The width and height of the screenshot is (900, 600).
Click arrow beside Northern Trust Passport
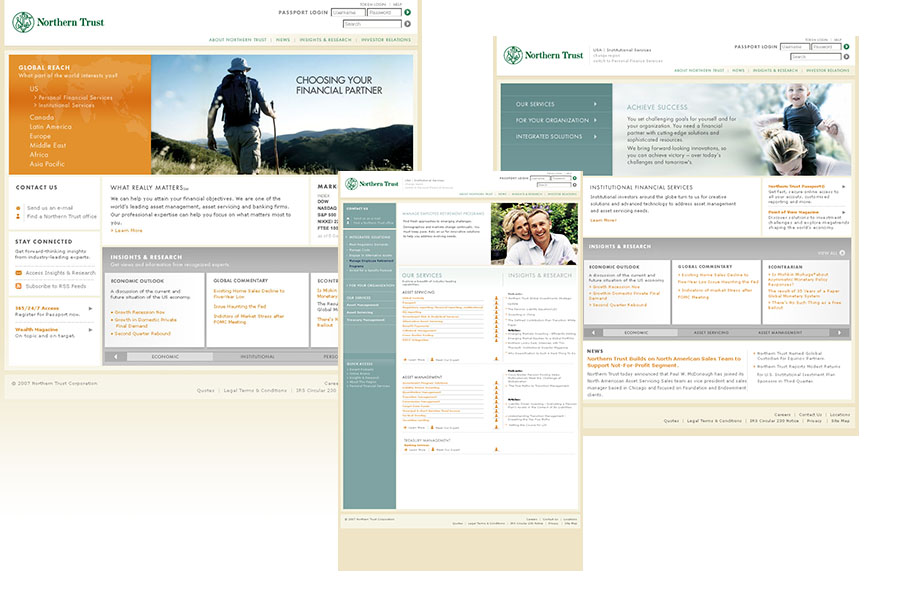point(843,187)
